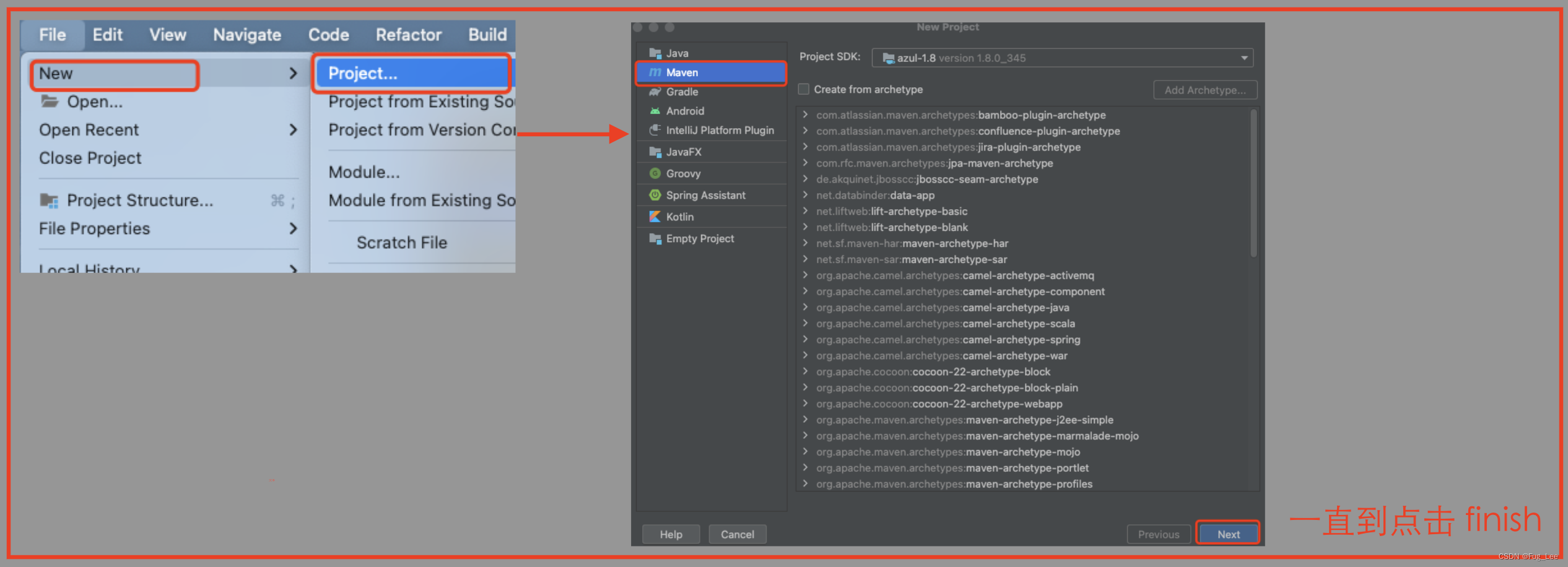Open the Navigate menu

click(247, 35)
